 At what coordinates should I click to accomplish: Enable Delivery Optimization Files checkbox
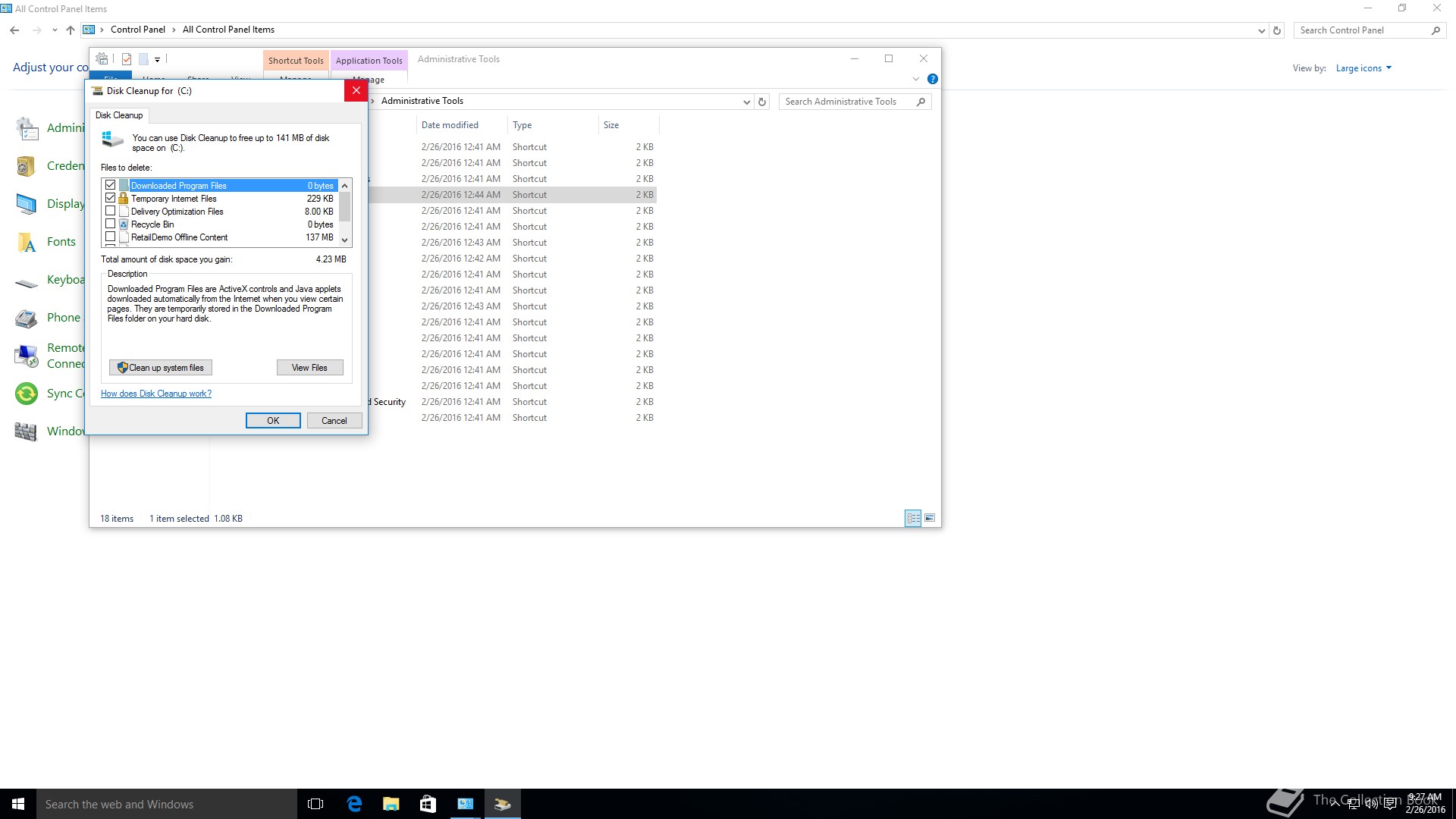click(111, 211)
